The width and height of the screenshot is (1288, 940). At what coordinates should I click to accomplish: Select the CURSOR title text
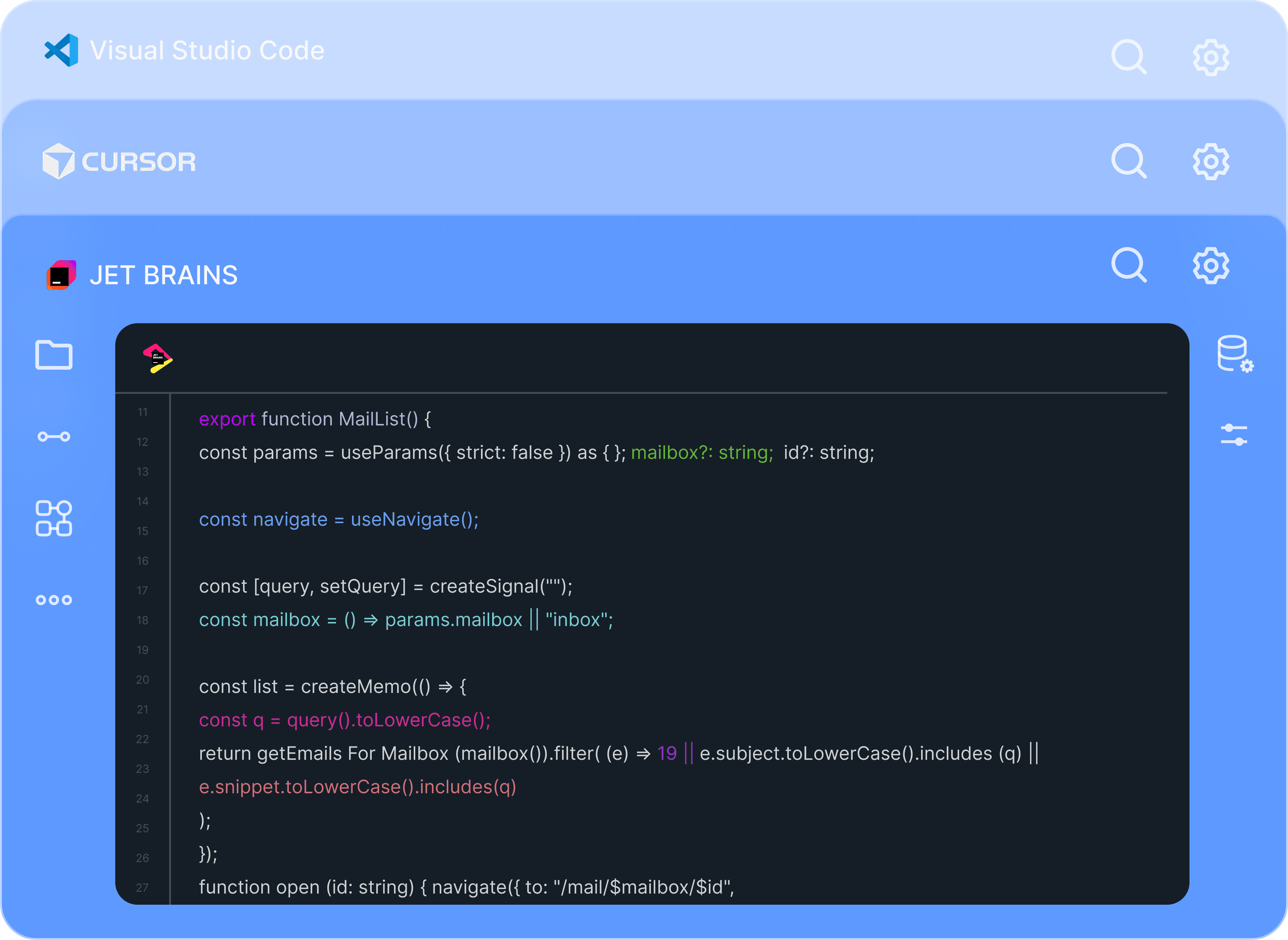coord(139,162)
